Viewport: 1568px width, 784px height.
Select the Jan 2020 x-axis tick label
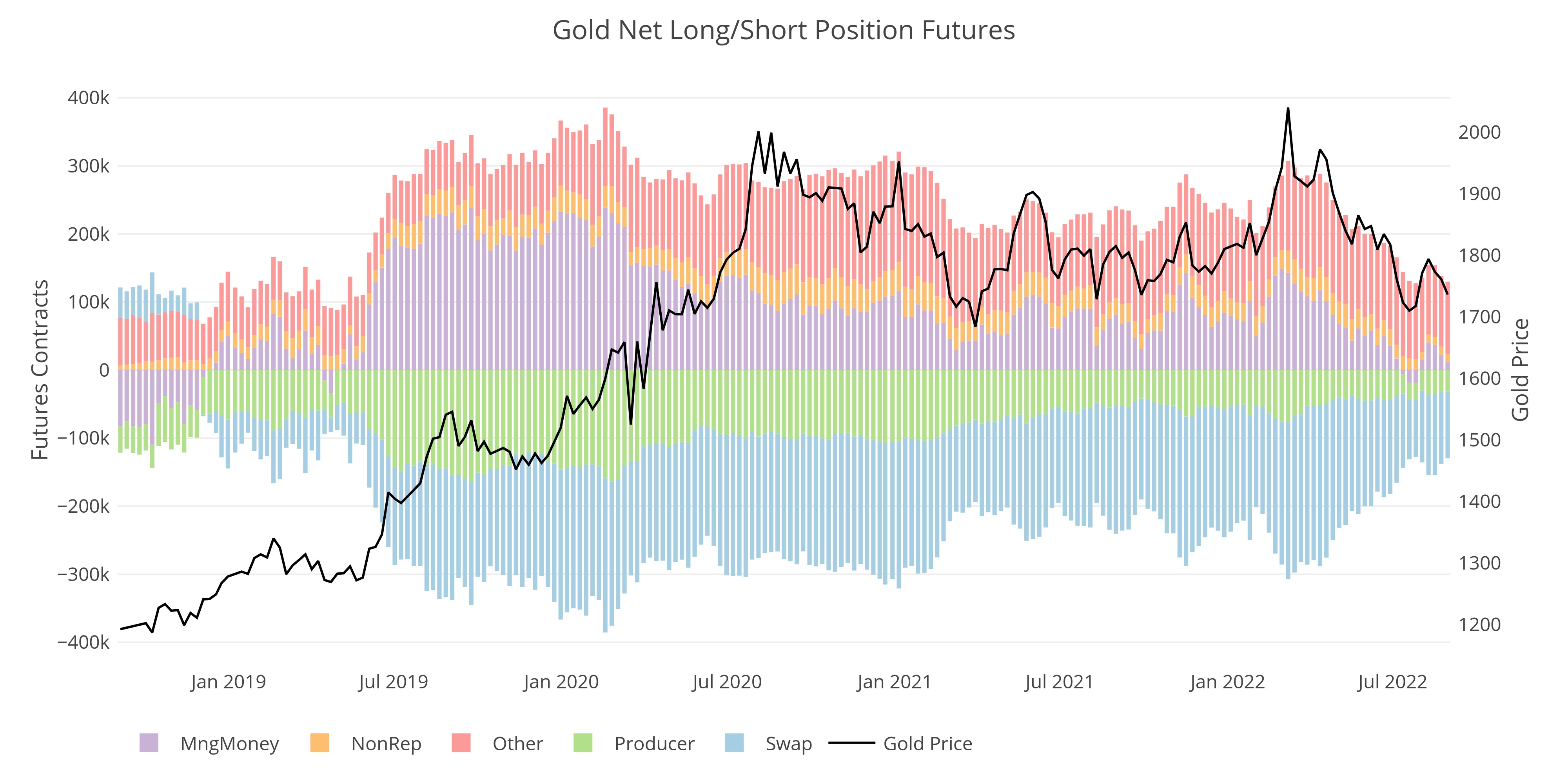tap(561, 682)
